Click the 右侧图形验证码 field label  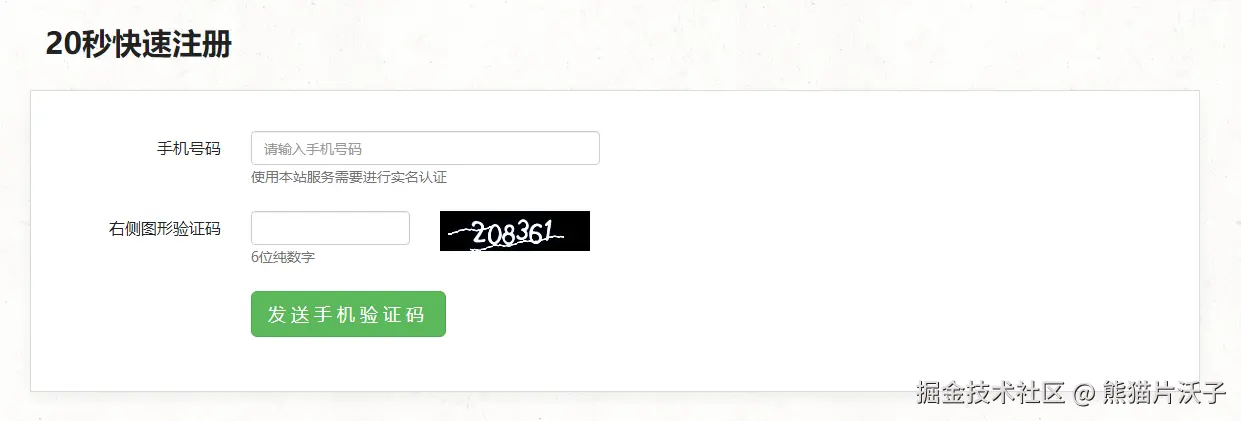click(x=165, y=228)
